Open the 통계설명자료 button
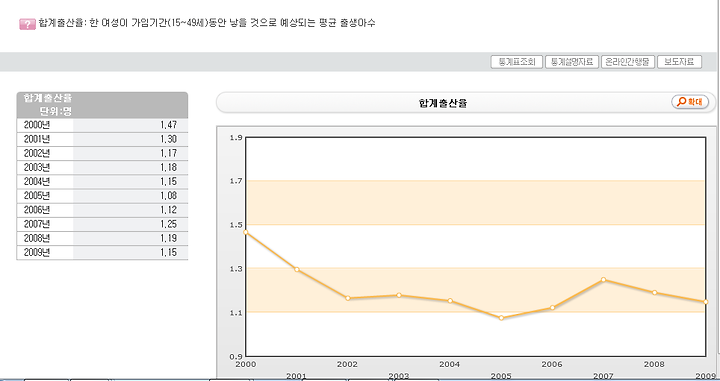 [x=572, y=62]
